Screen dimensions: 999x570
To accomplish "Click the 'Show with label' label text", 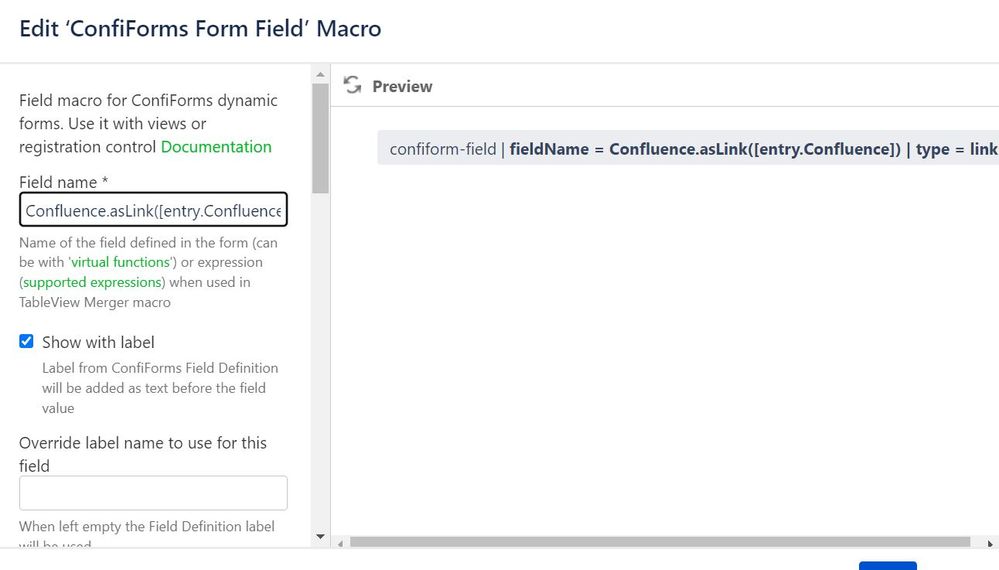I will 98,343.
